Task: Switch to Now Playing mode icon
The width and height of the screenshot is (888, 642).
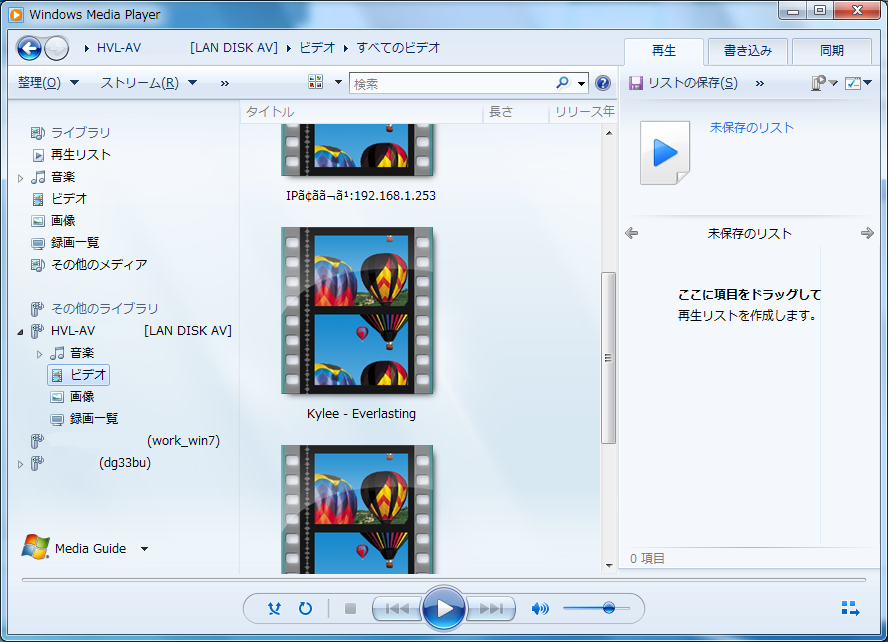Action: click(850, 609)
